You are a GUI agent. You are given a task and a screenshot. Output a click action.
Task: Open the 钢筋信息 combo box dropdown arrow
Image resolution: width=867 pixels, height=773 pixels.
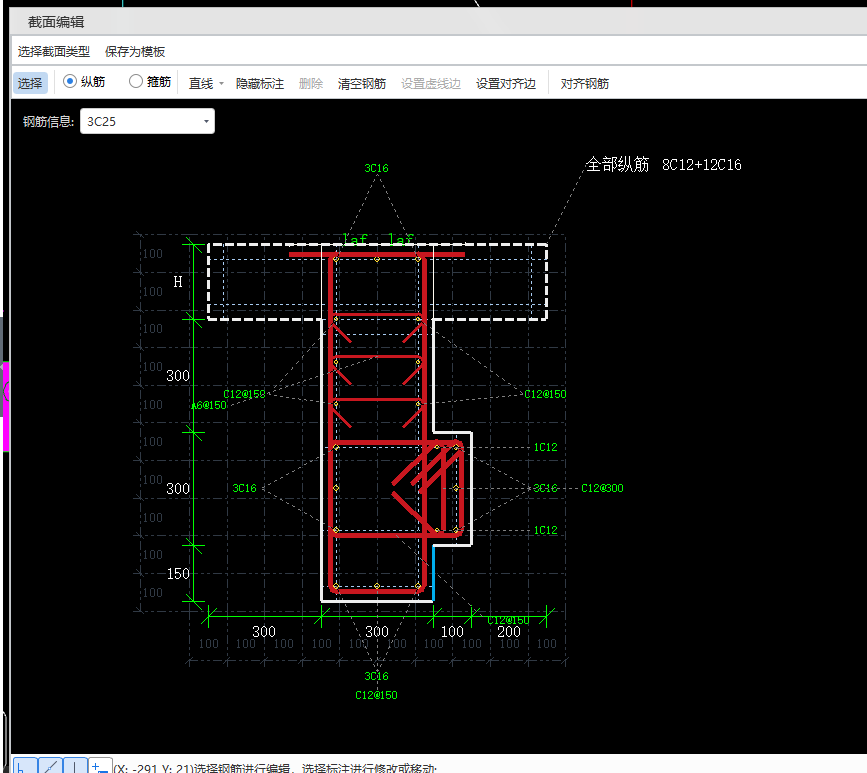206,122
